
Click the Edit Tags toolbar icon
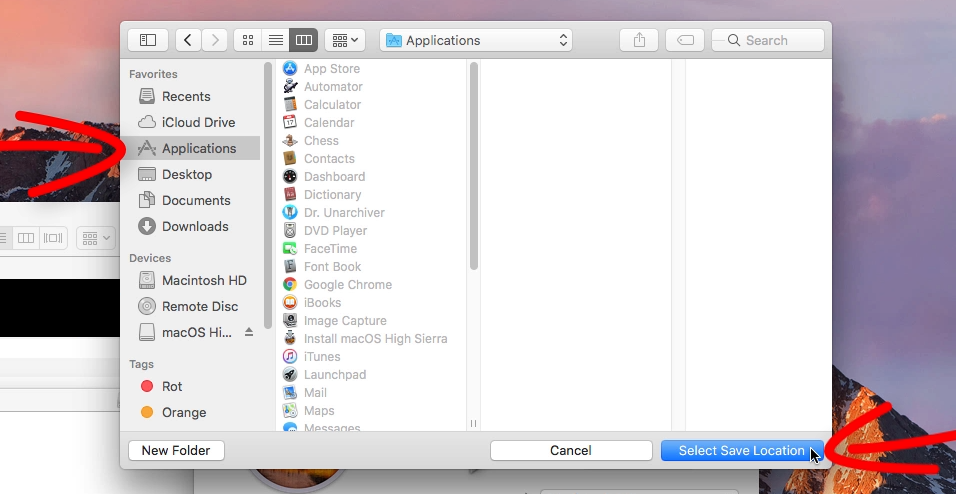click(x=685, y=40)
